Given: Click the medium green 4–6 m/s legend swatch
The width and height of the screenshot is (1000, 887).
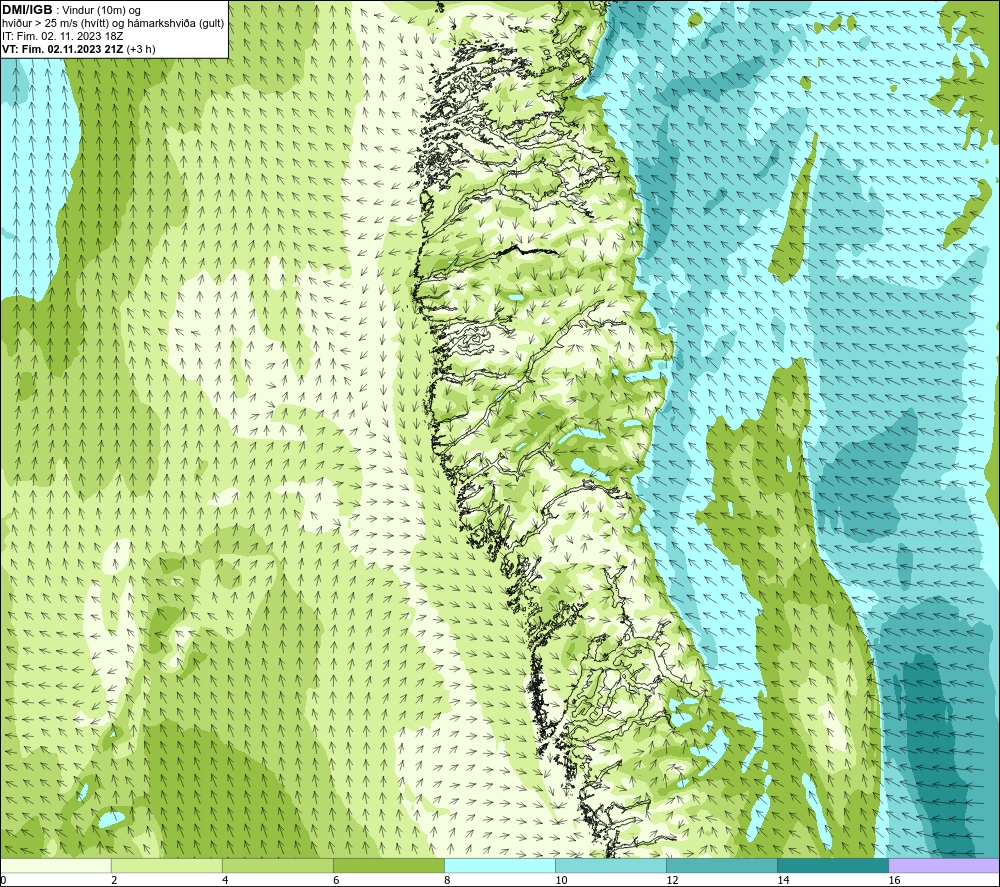Looking at the screenshot, I should (x=277, y=865).
